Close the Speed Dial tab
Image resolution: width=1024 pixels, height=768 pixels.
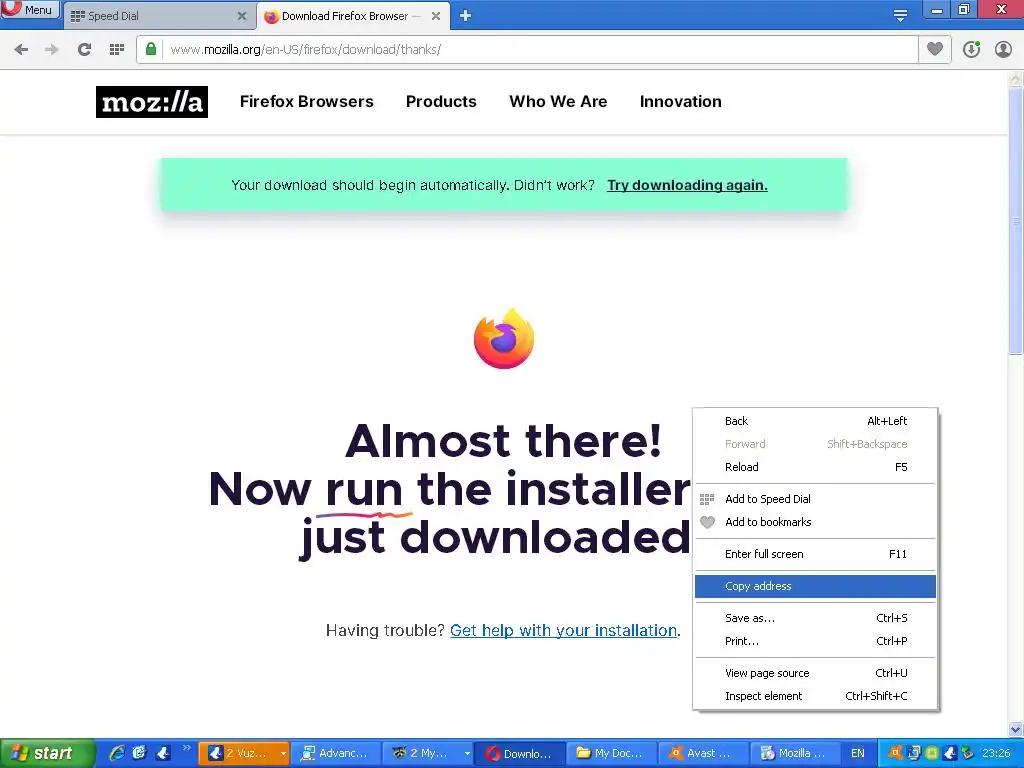click(242, 16)
